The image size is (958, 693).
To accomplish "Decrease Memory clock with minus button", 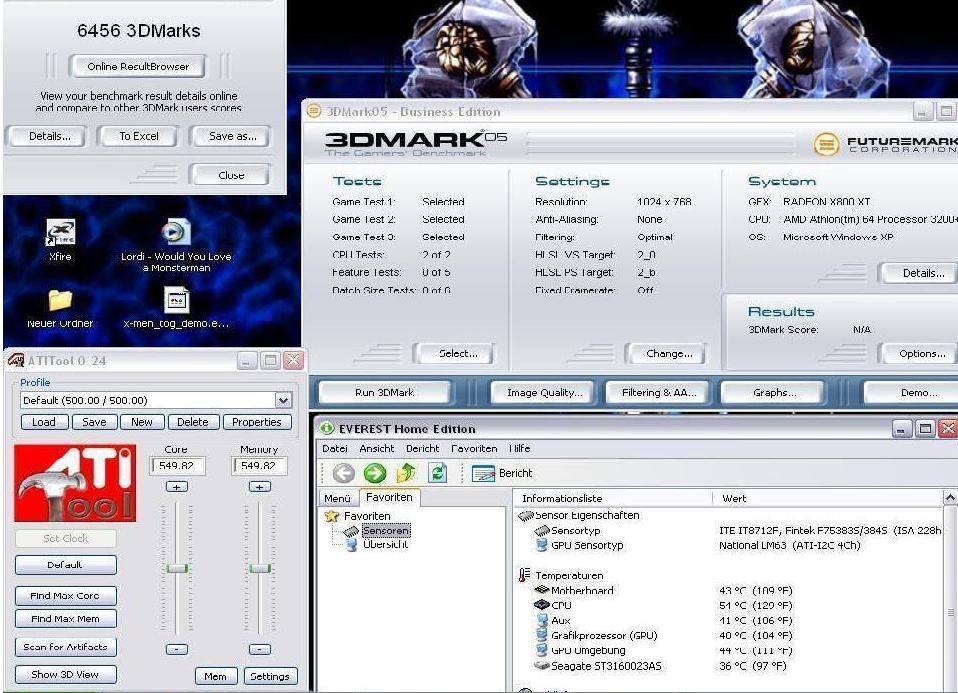I will 260,649.
